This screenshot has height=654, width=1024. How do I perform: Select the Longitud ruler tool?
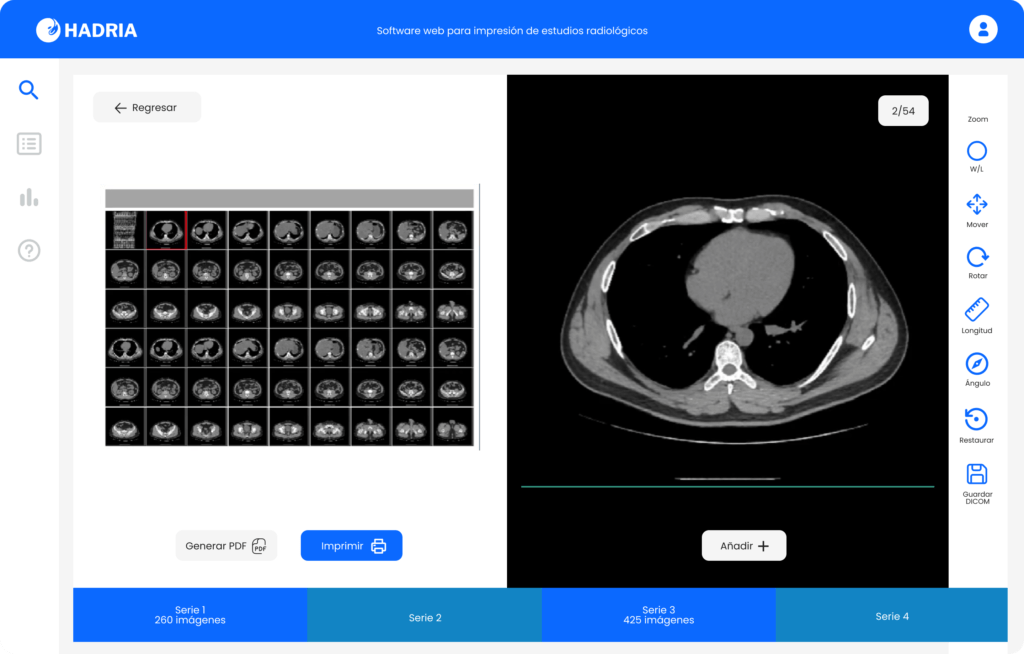(x=977, y=310)
